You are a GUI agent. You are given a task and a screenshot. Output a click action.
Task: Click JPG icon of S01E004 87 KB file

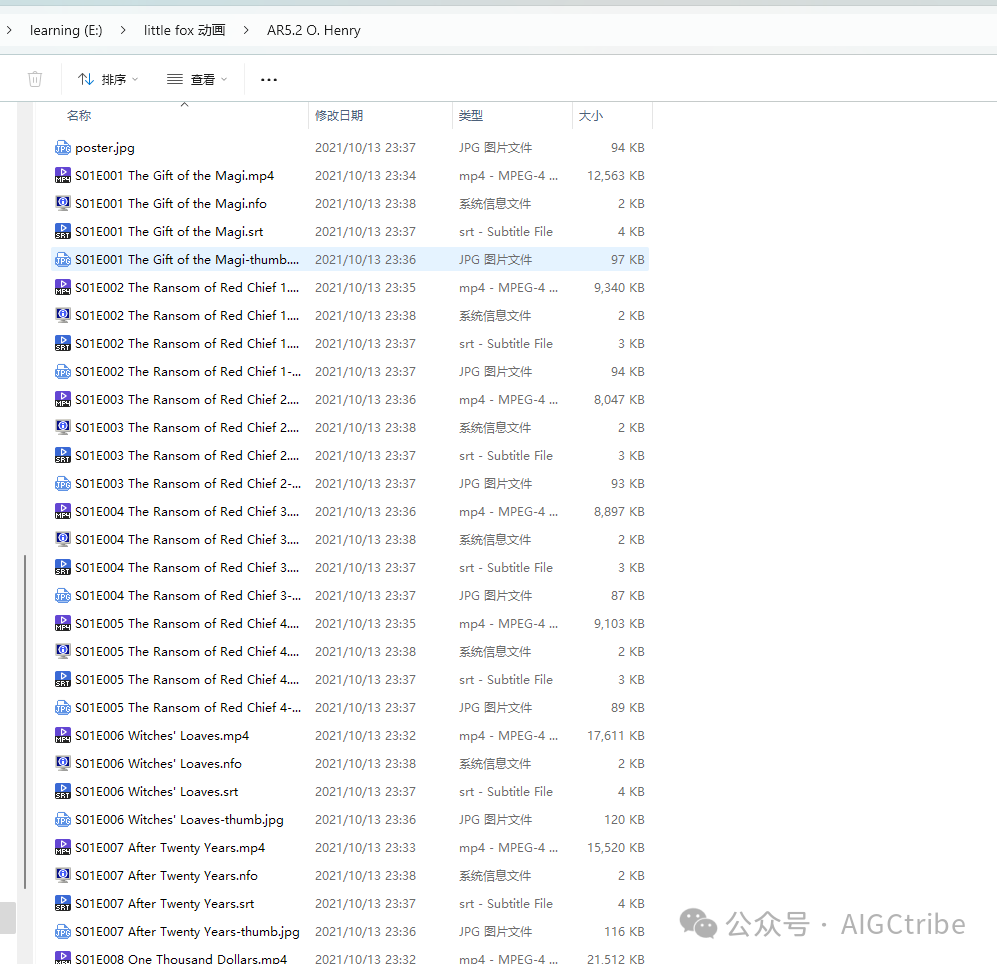(63, 595)
